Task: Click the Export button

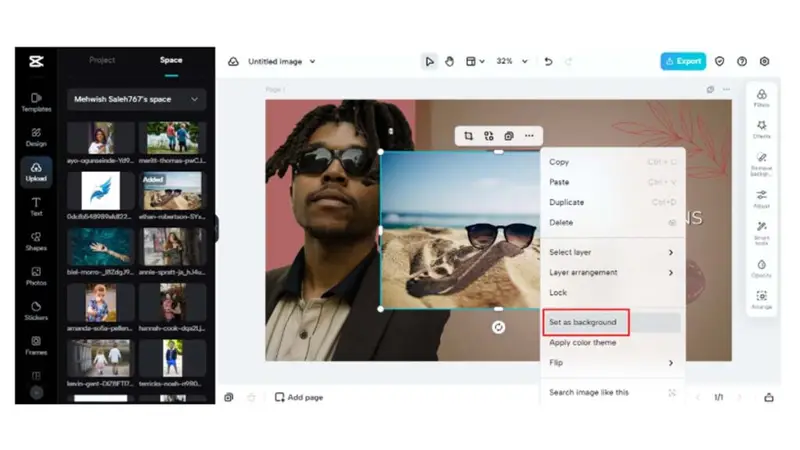Action: click(683, 61)
